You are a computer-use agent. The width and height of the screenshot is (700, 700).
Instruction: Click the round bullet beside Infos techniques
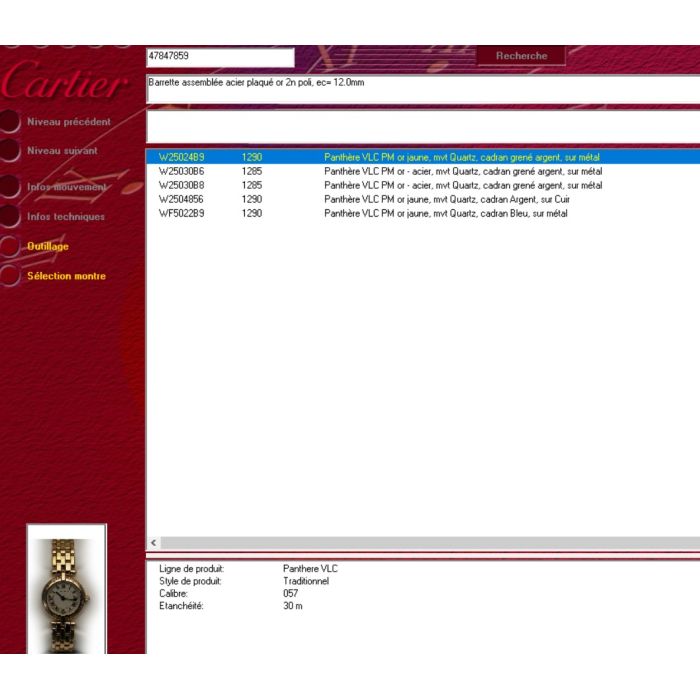9,217
